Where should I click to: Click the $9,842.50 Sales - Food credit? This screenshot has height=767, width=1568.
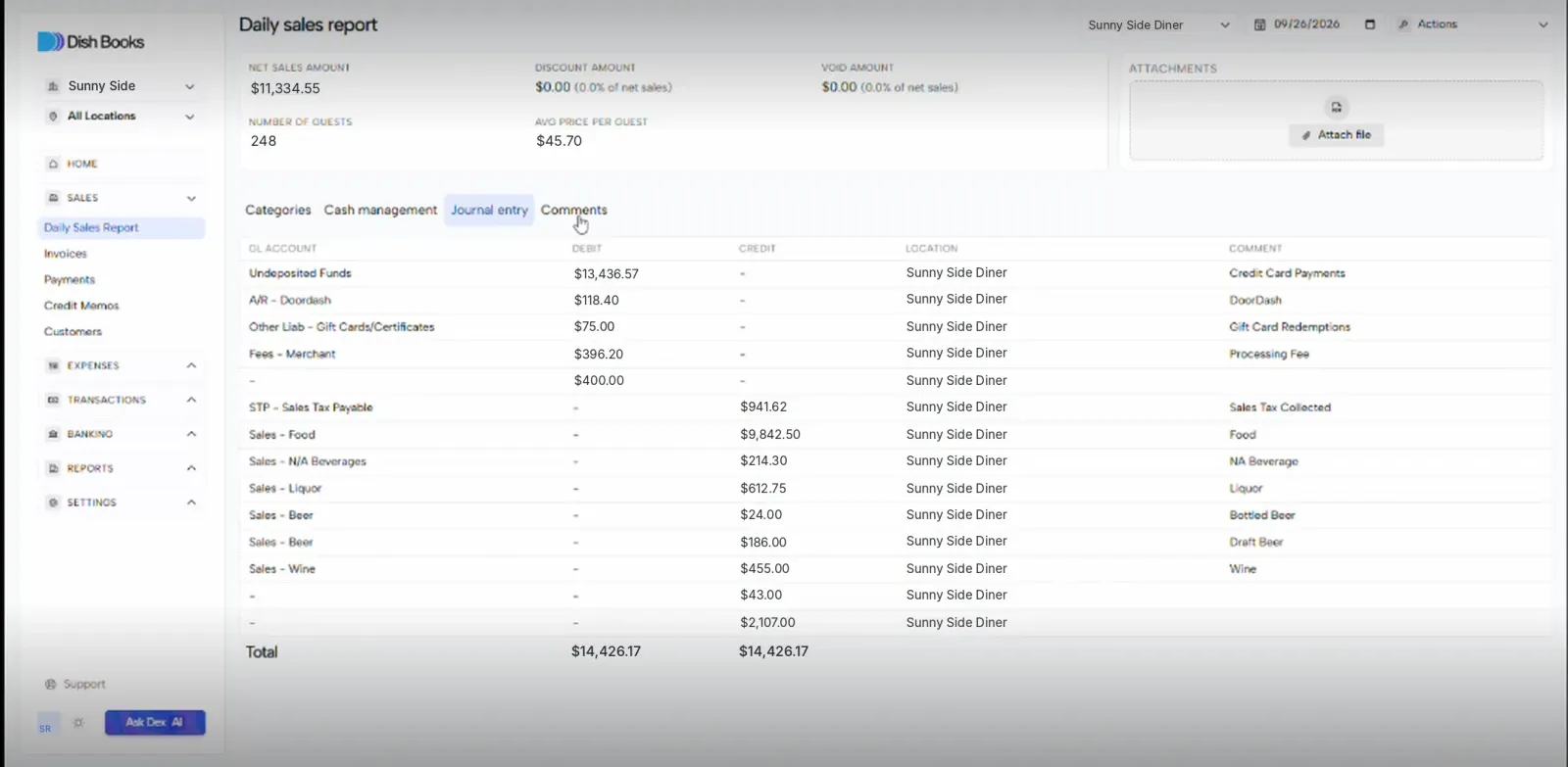(770, 434)
